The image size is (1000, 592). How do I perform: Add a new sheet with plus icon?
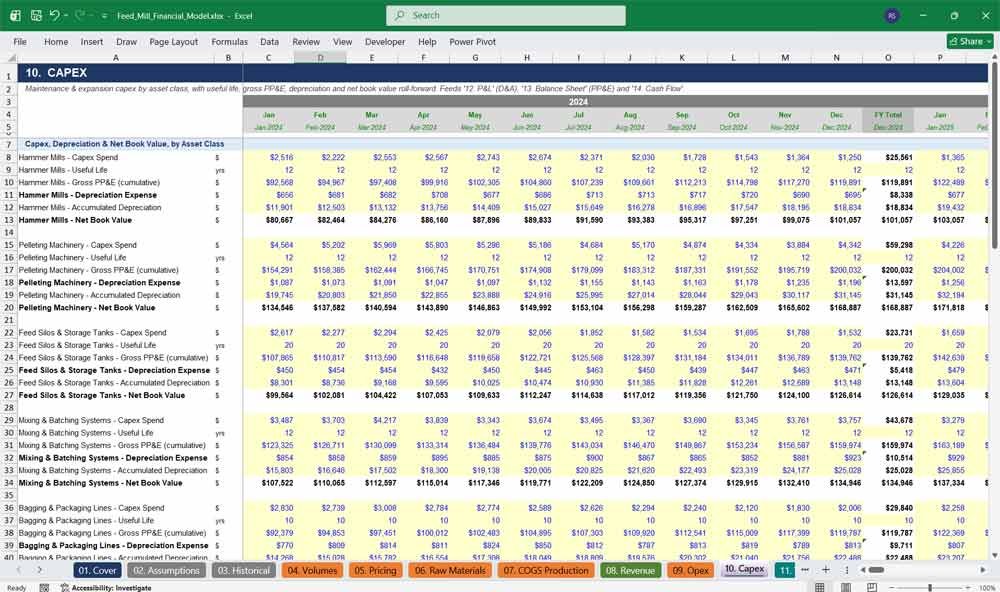[825, 570]
